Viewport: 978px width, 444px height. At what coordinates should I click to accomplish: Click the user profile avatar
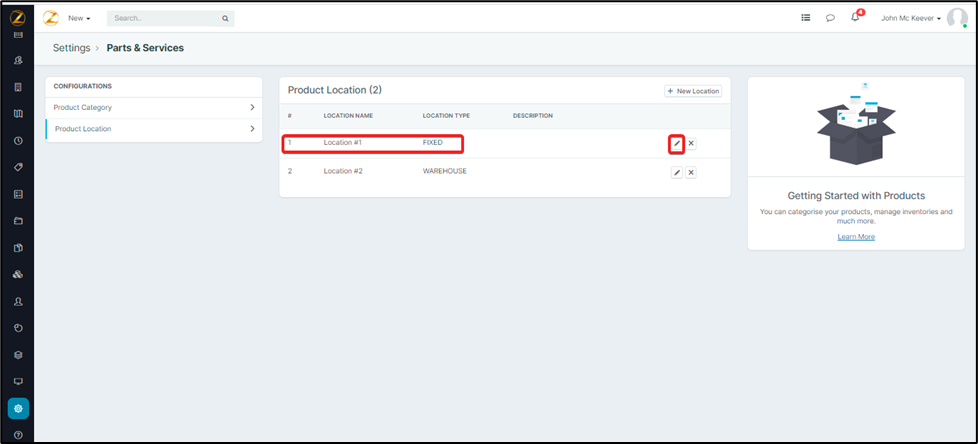click(x=957, y=18)
